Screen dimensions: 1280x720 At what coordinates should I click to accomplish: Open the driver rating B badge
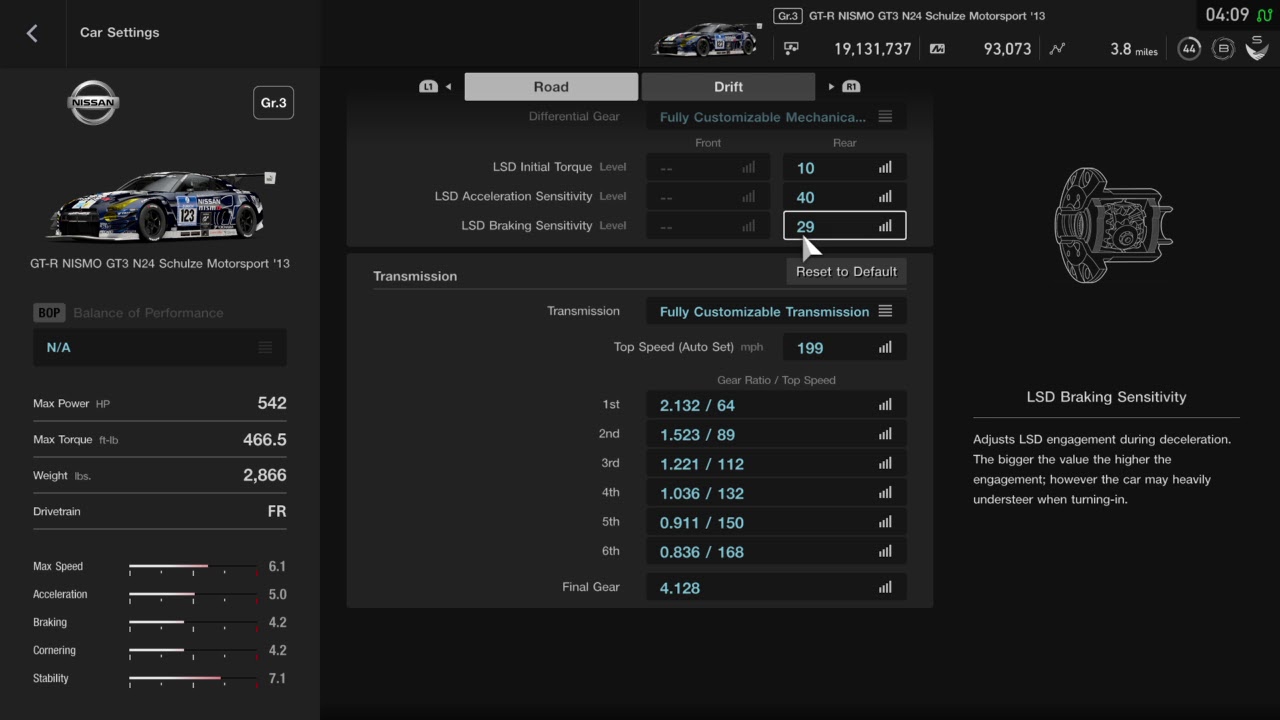pyautogui.click(x=1222, y=49)
